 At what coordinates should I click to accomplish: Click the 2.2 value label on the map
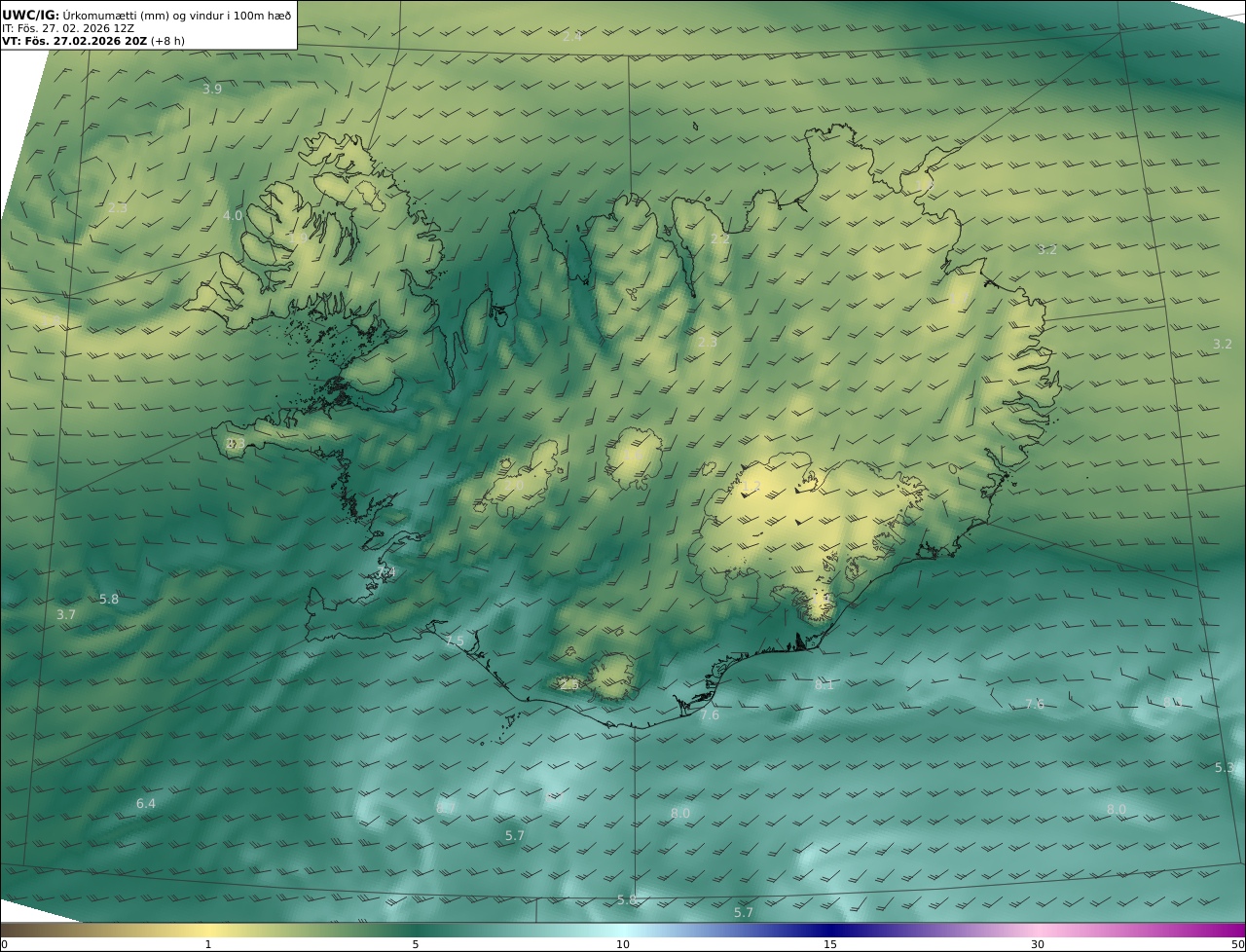pos(719,239)
